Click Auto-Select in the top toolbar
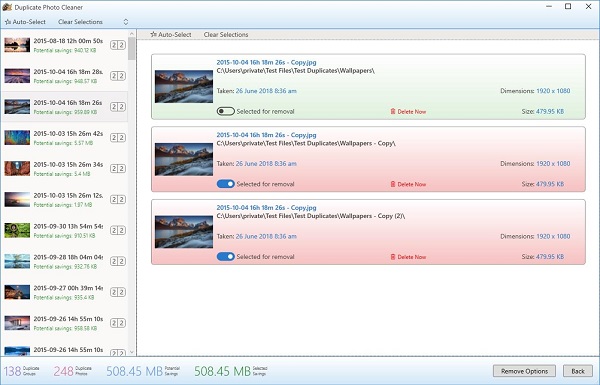Screen dimensions: 600x385 (x=25, y=22)
